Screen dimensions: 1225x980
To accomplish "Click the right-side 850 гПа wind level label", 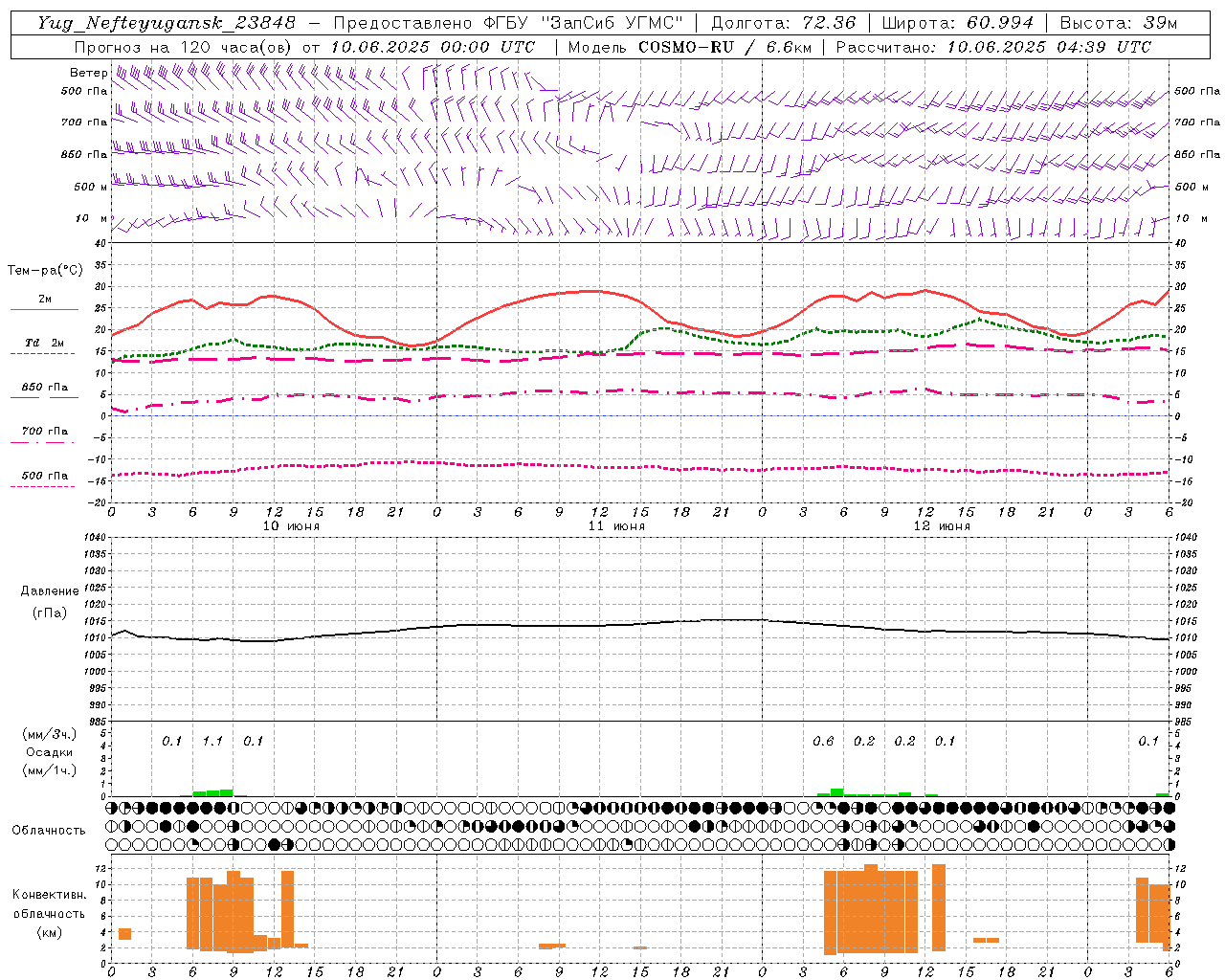I will [1196, 154].
